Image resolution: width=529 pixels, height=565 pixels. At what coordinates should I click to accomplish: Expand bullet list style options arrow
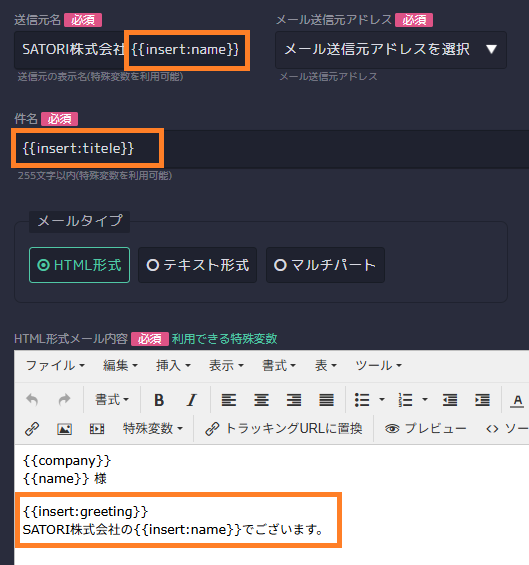pyautogui.click(x=382, y=399)
